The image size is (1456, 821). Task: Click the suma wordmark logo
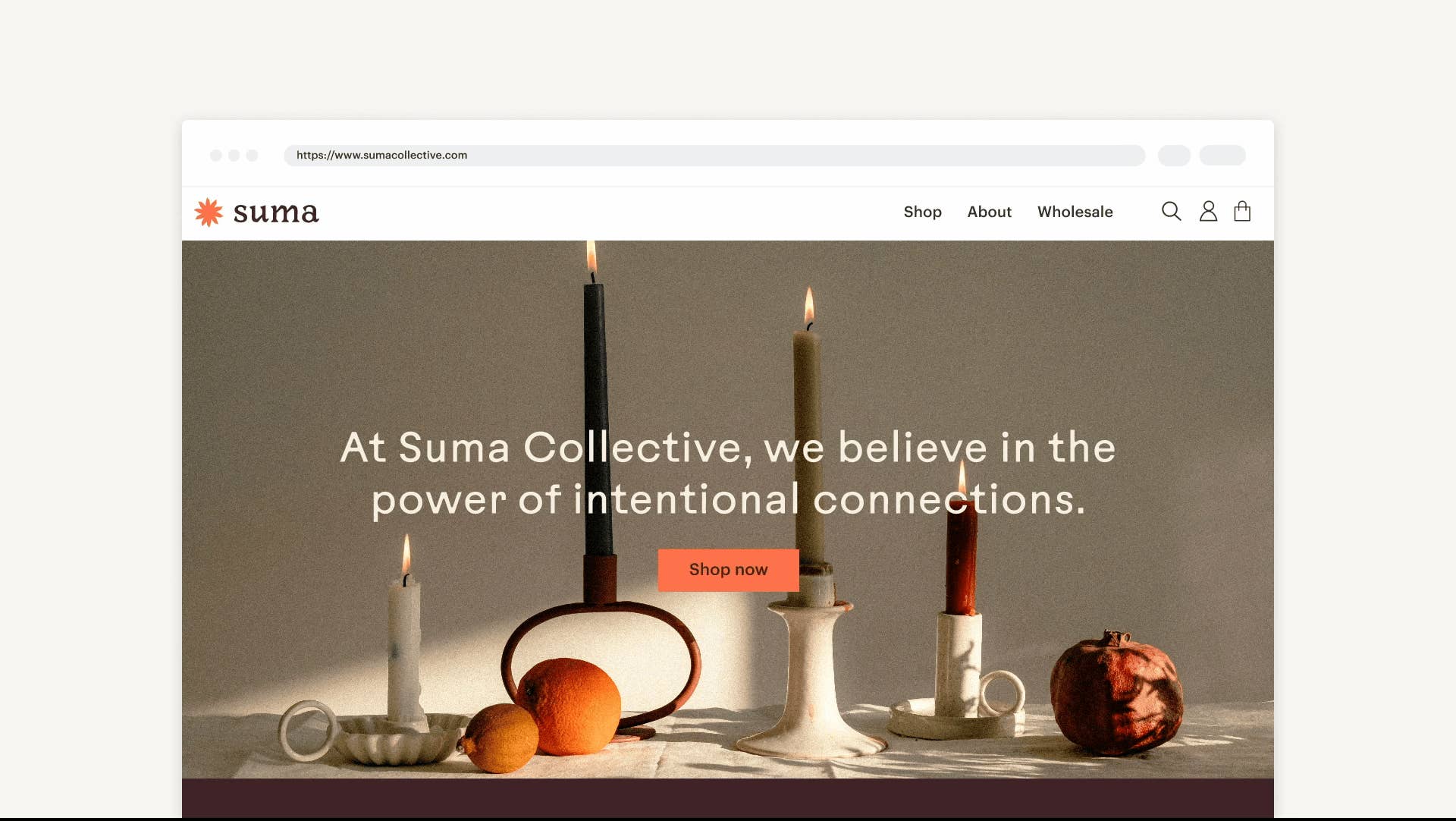point(276,213)
